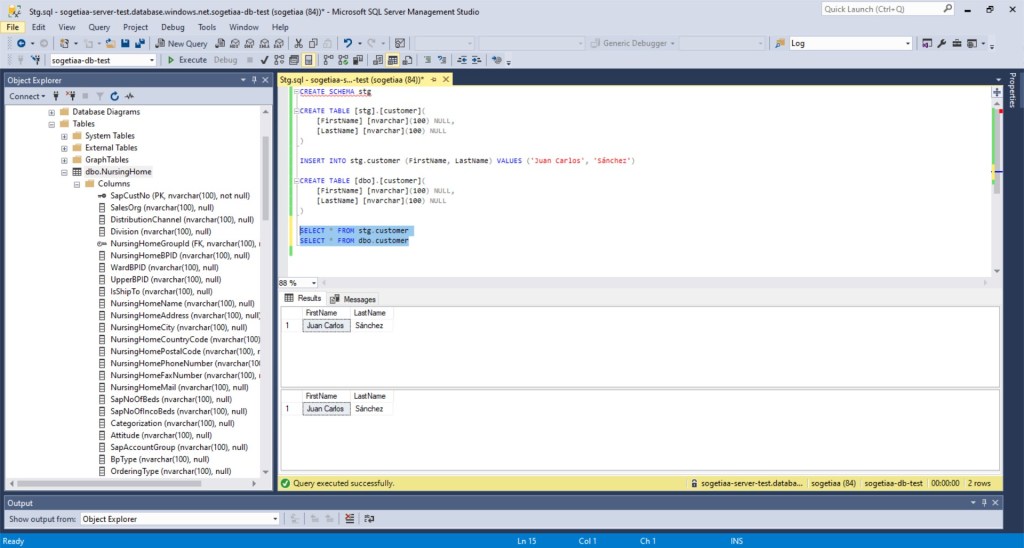This screenshot has height=548, width=1024.
Task: Click the Undo arrow icon
Action: click(x=347, y=44)
